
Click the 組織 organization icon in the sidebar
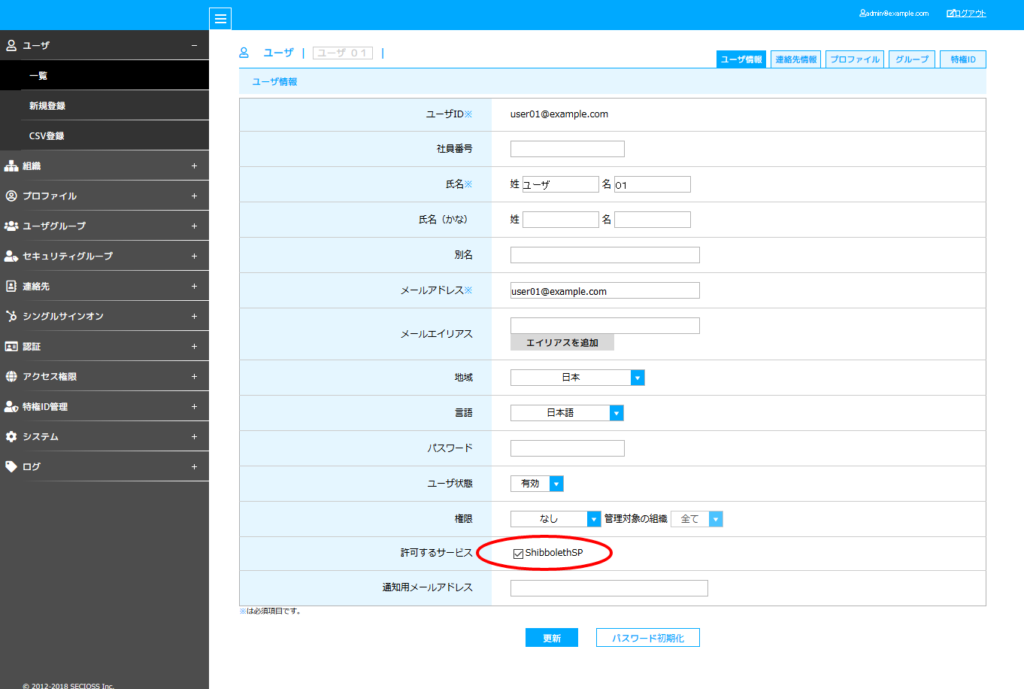click(x=12, y=164)
